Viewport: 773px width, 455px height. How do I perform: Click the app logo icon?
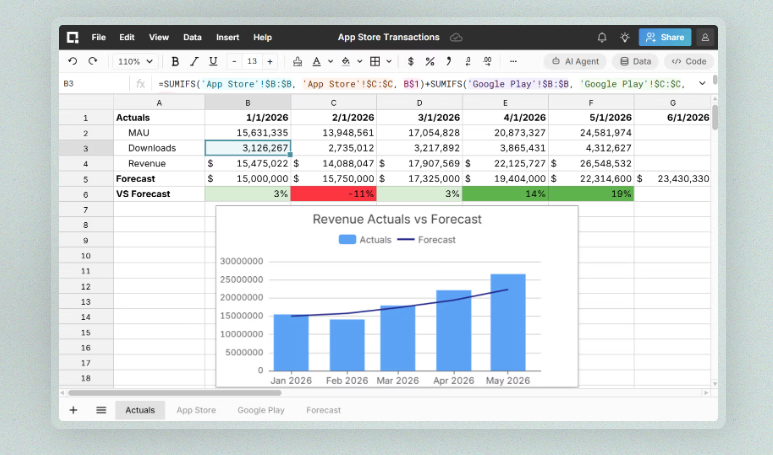(x=73, y=37)
